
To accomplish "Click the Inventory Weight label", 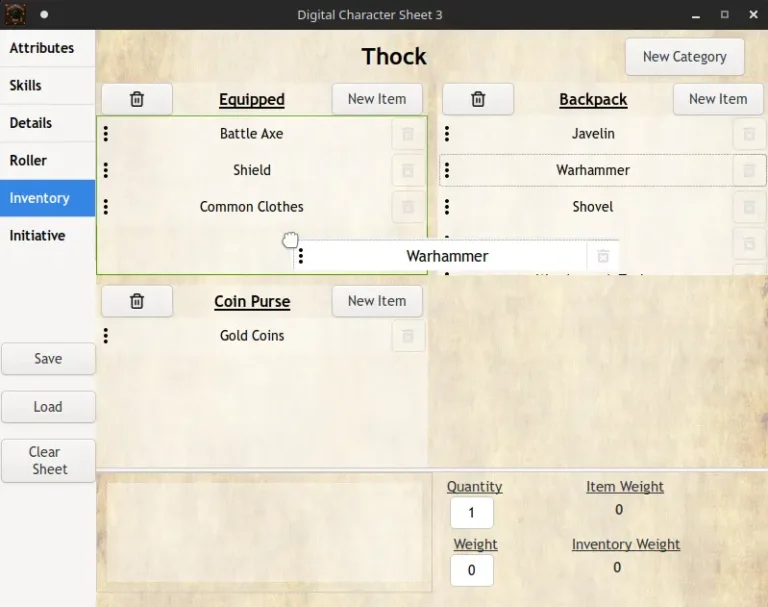I will tap(626, 544).
